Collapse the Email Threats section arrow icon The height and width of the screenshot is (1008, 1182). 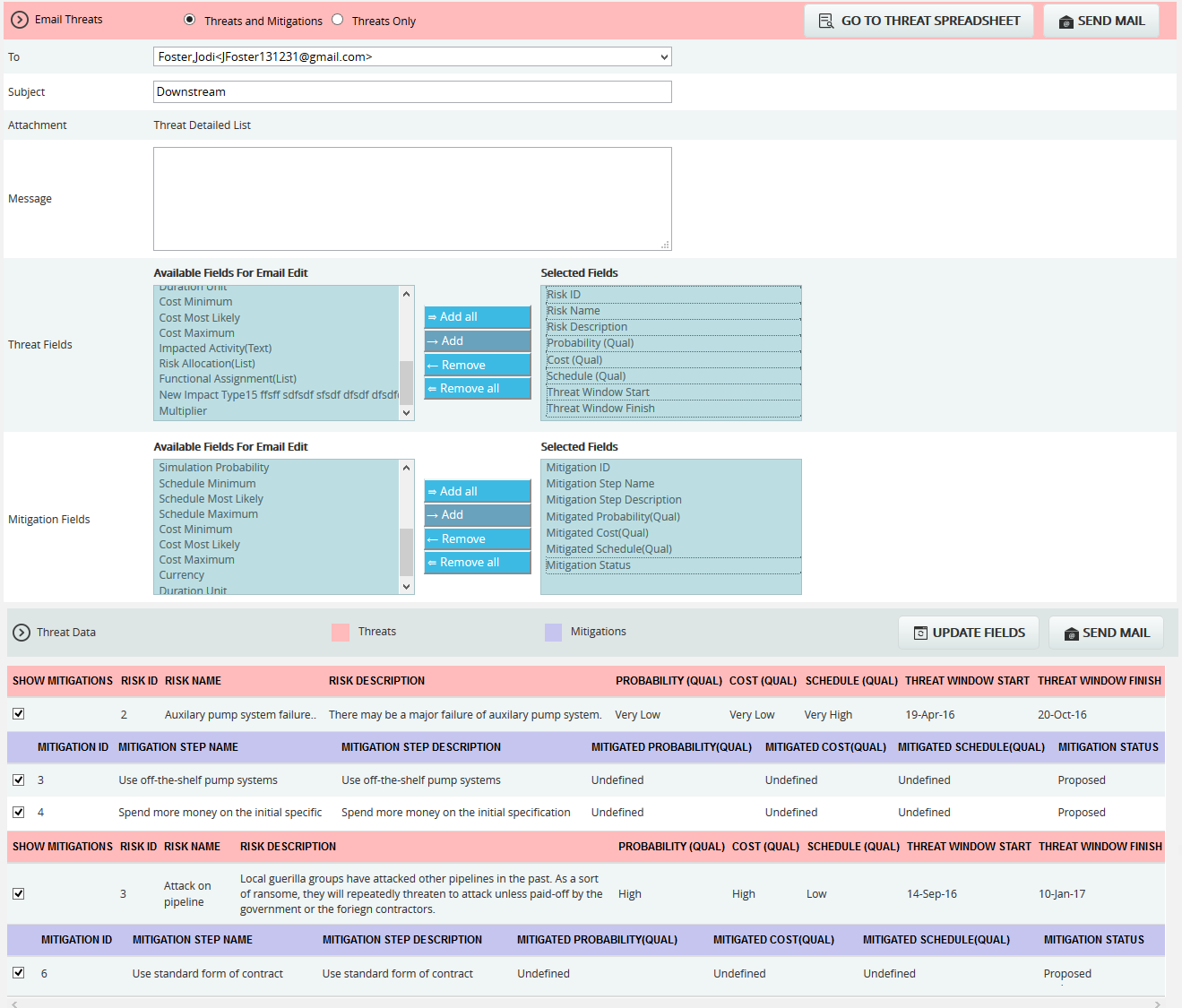click(x=20, y=20)
